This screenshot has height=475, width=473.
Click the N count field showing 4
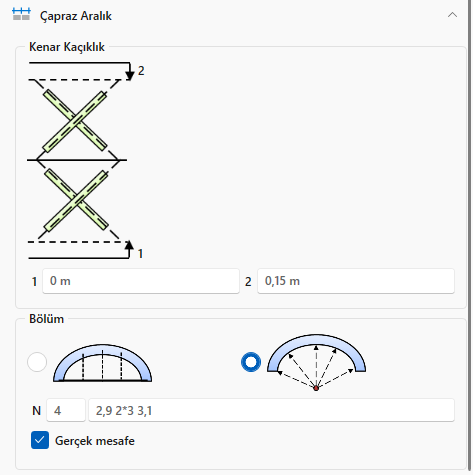(x=66, y=410)
